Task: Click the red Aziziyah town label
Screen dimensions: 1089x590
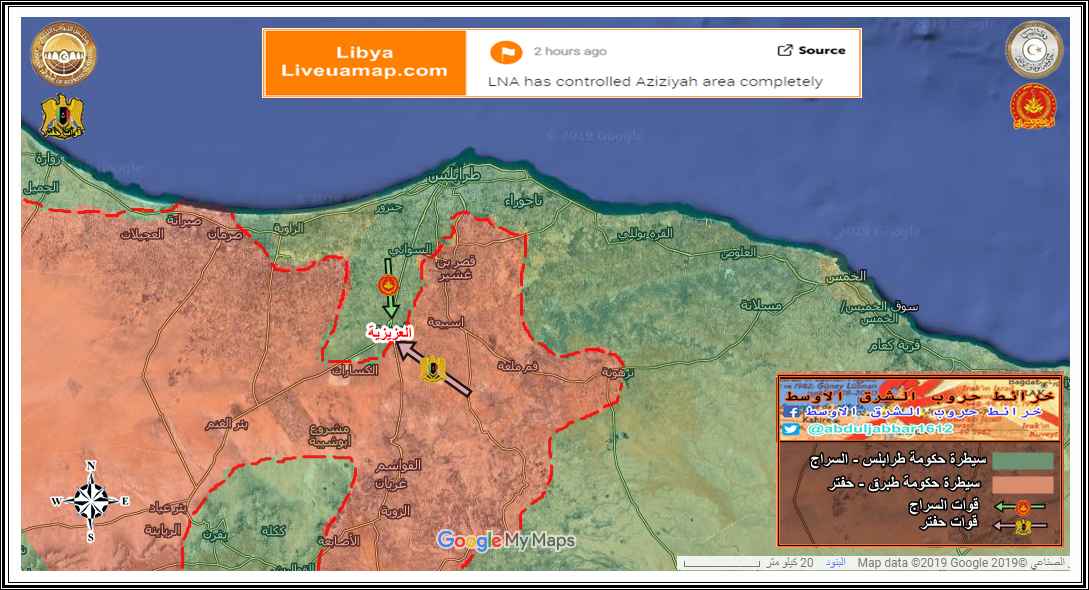Action: [390, 332]
